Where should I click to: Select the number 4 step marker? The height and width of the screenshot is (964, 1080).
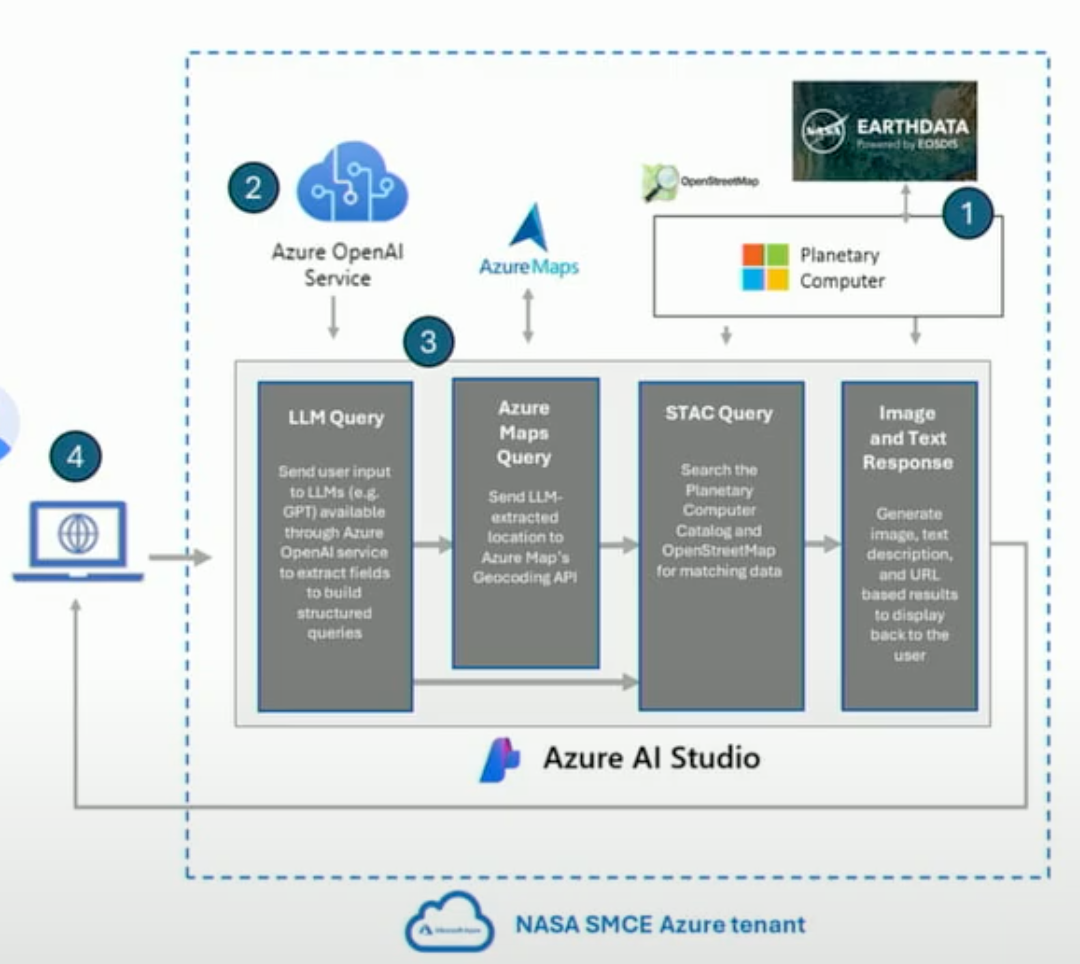click(76, 458)
